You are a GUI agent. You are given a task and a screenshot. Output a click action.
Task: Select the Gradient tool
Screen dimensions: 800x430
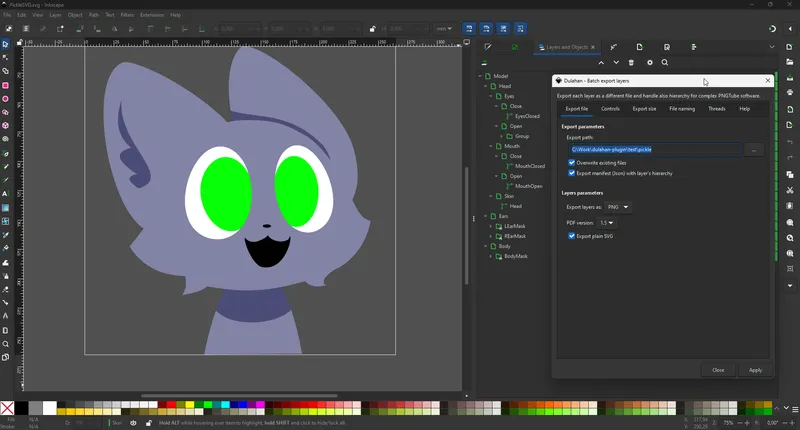5,208
